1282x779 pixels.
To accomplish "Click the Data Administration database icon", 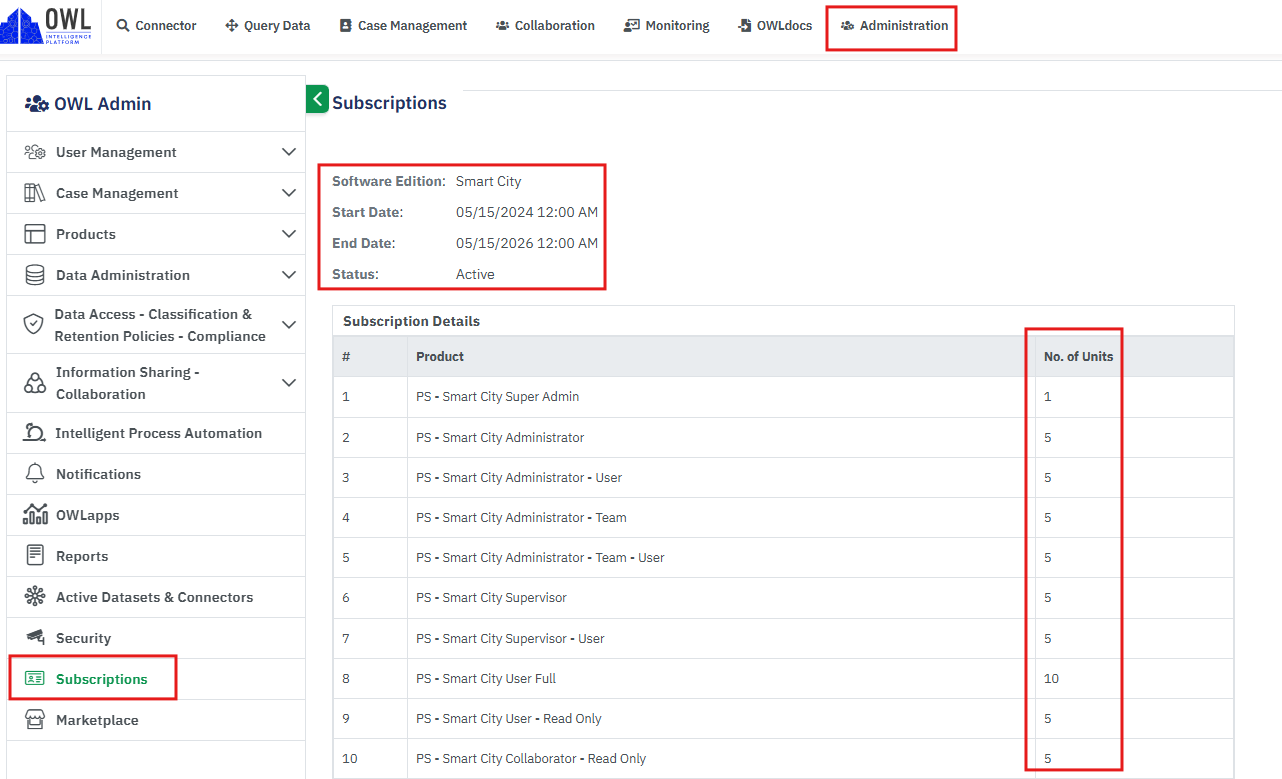I will click(x=35, y=275).
